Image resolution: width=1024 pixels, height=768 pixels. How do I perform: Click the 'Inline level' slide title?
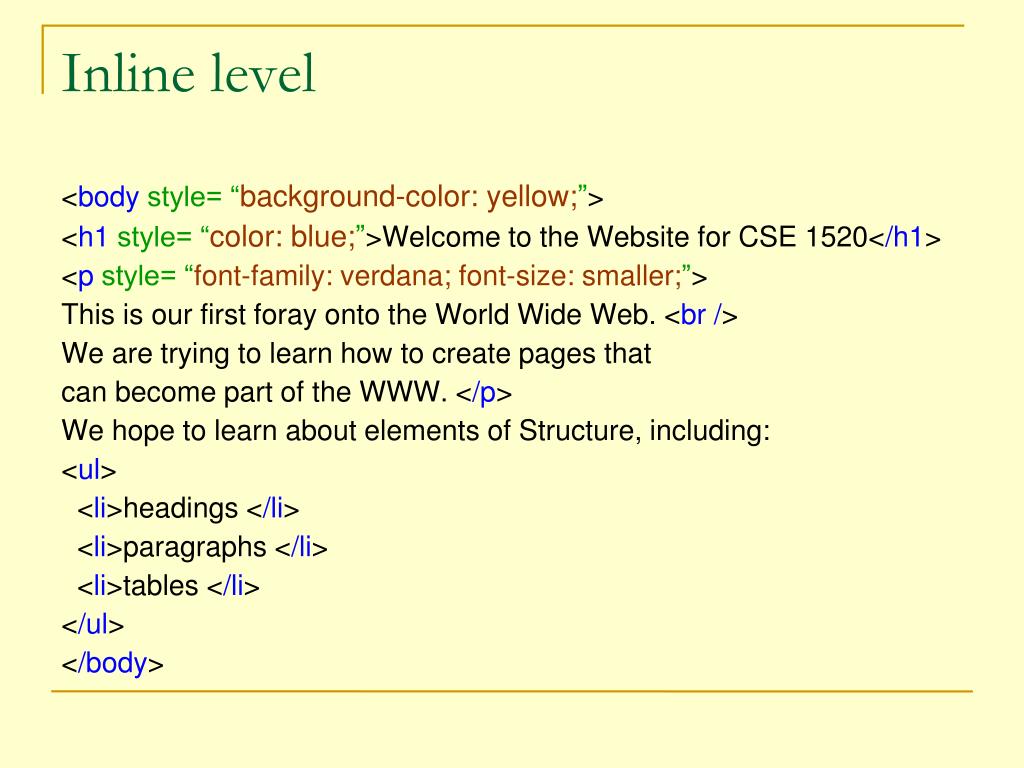(188, 73)
